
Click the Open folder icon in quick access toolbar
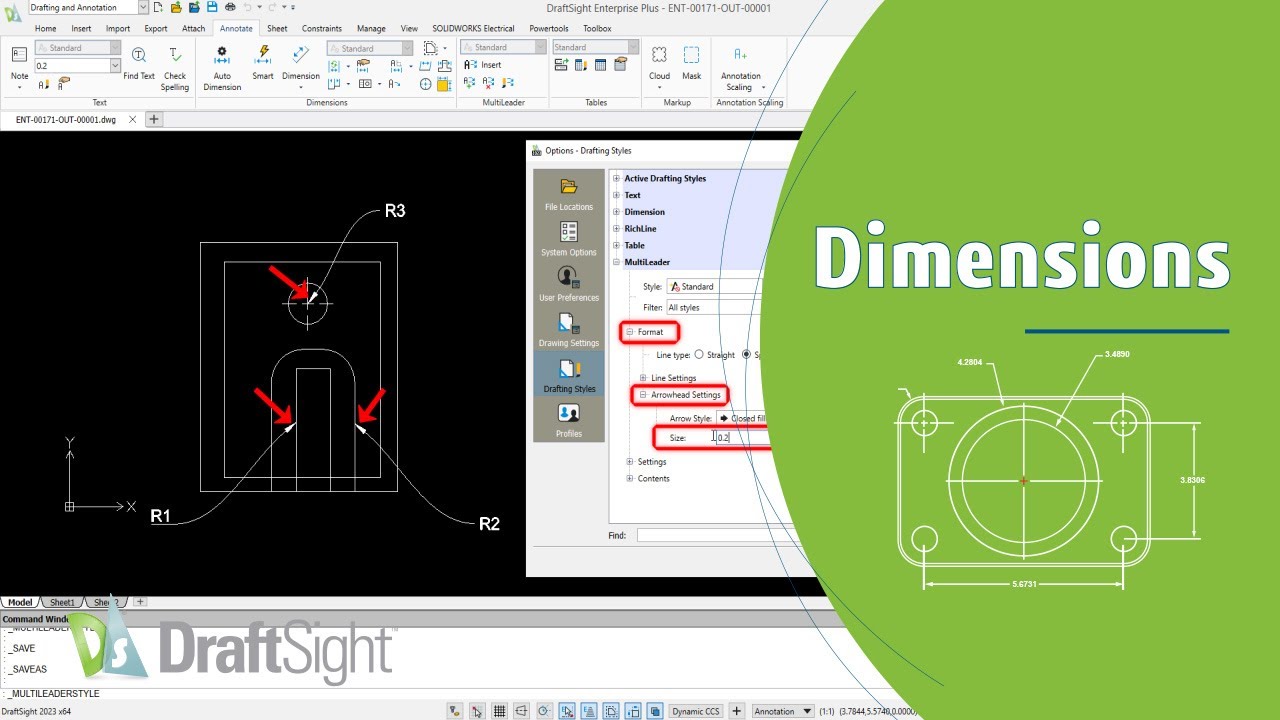pos(176,7)
